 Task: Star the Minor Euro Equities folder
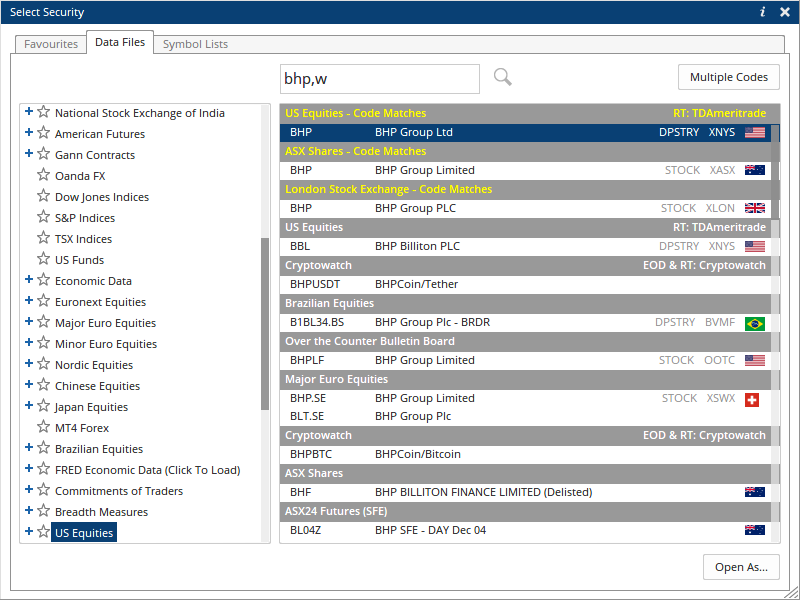(x=44, y=343)
